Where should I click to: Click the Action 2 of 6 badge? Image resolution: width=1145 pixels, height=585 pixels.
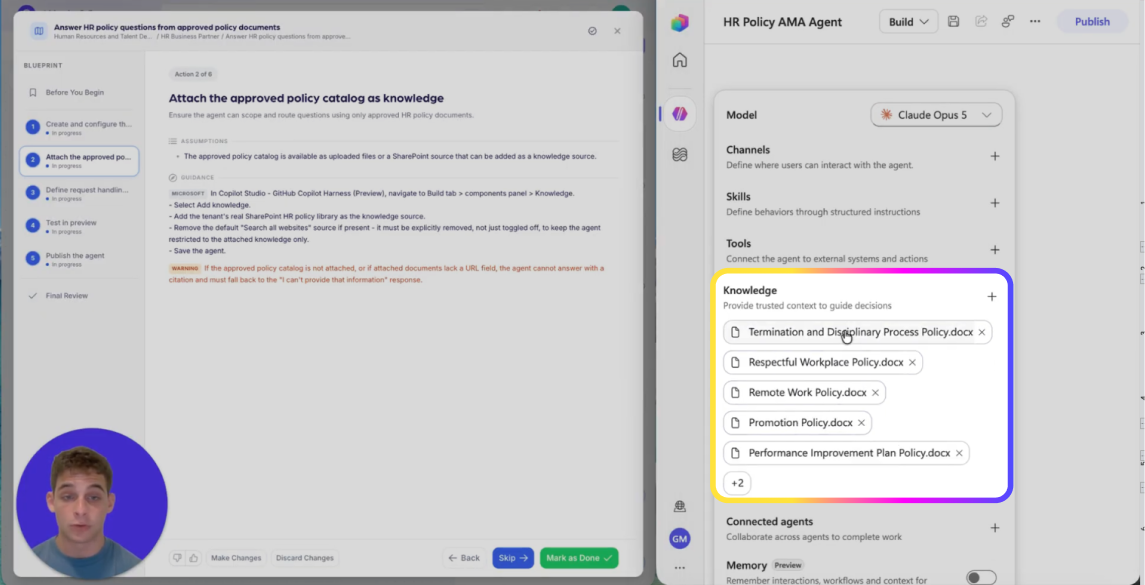(194, 74)
